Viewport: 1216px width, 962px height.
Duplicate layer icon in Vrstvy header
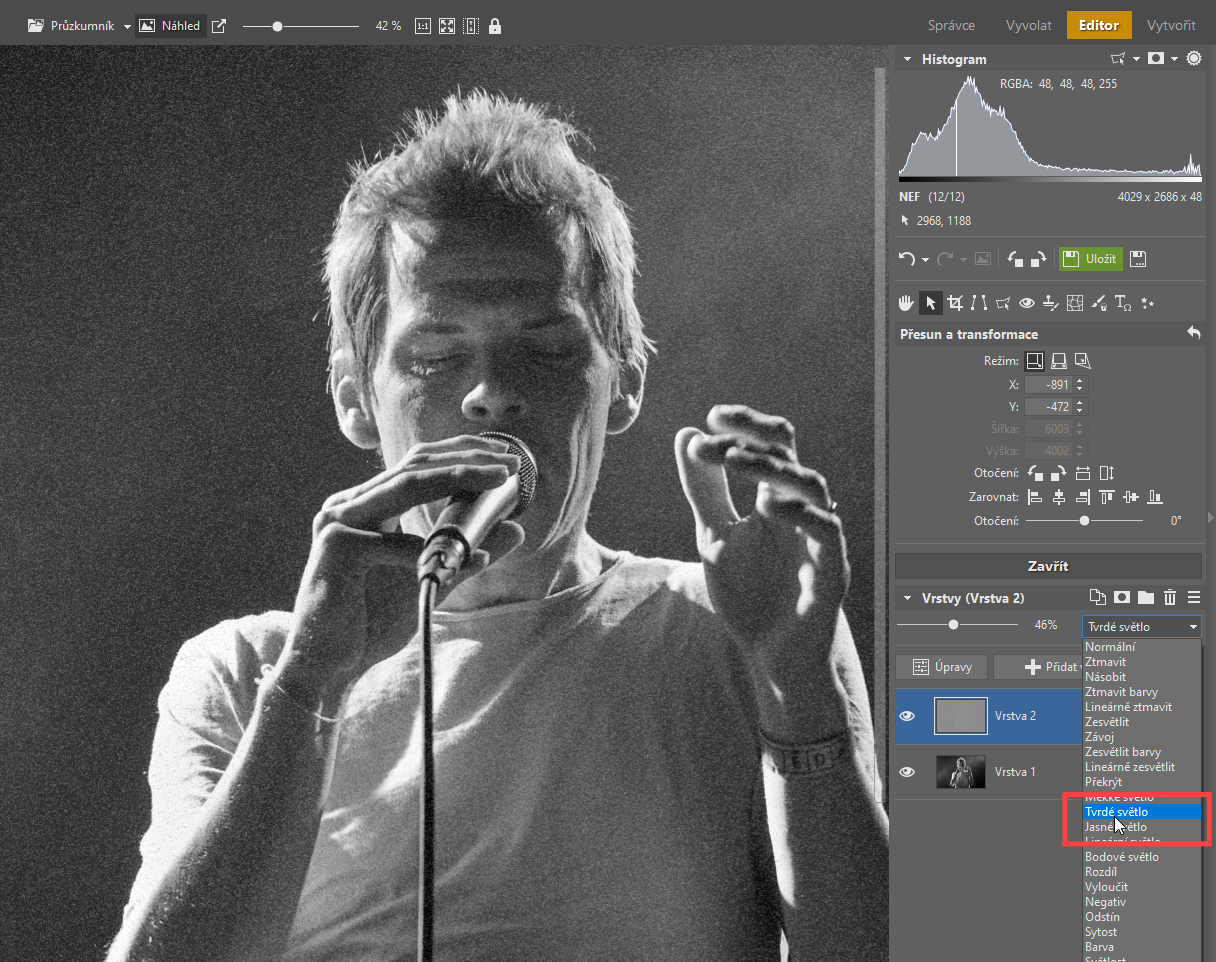(x=1098, y=597)
